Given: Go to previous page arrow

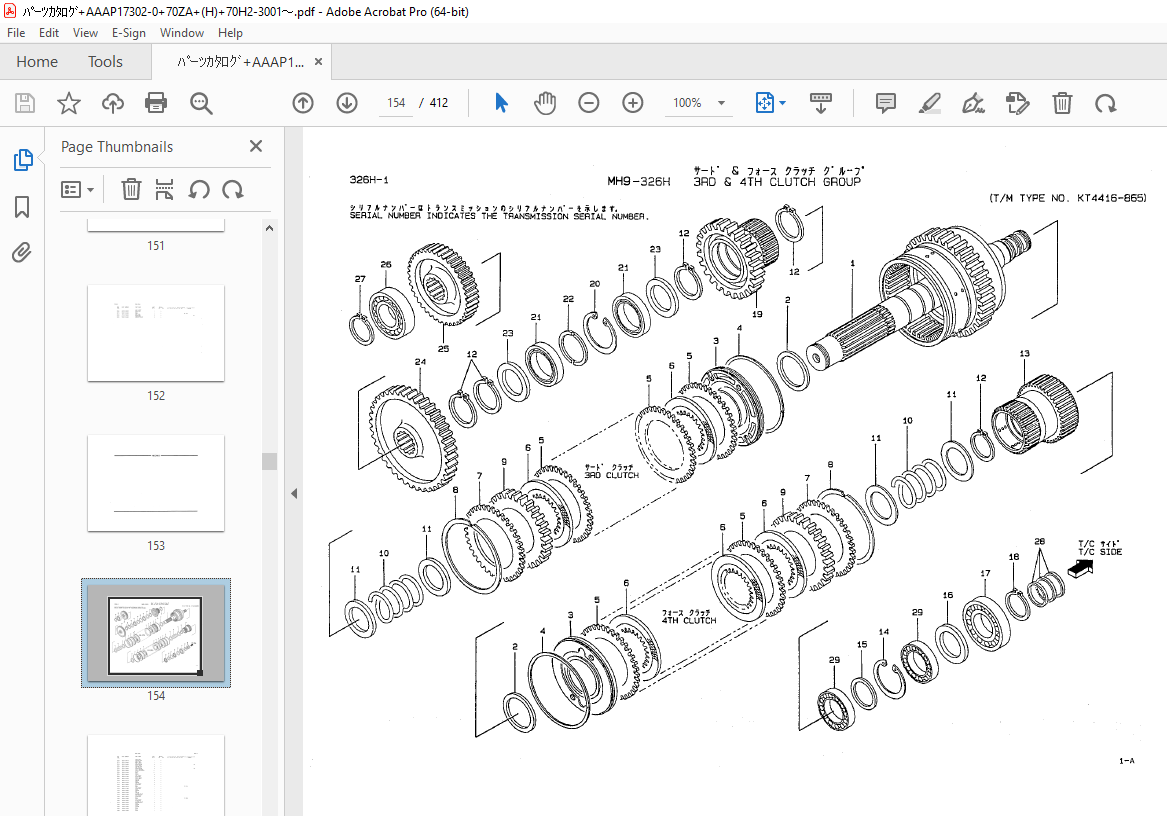Looking at the screenshot, I should point(303,103).
